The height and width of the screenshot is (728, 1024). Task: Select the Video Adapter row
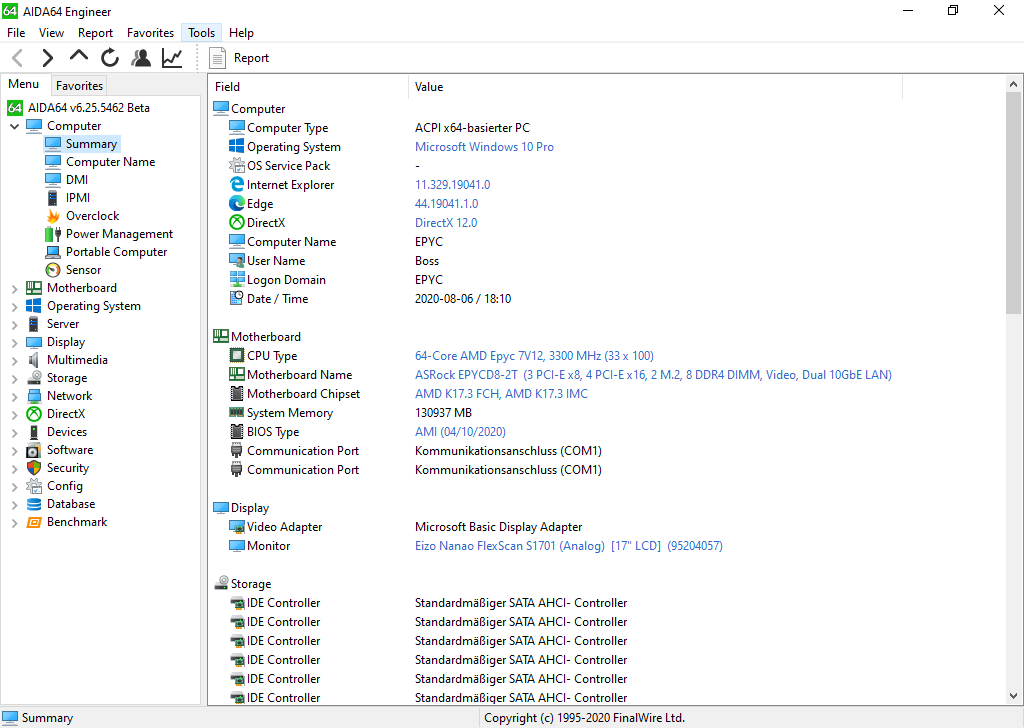607,527
